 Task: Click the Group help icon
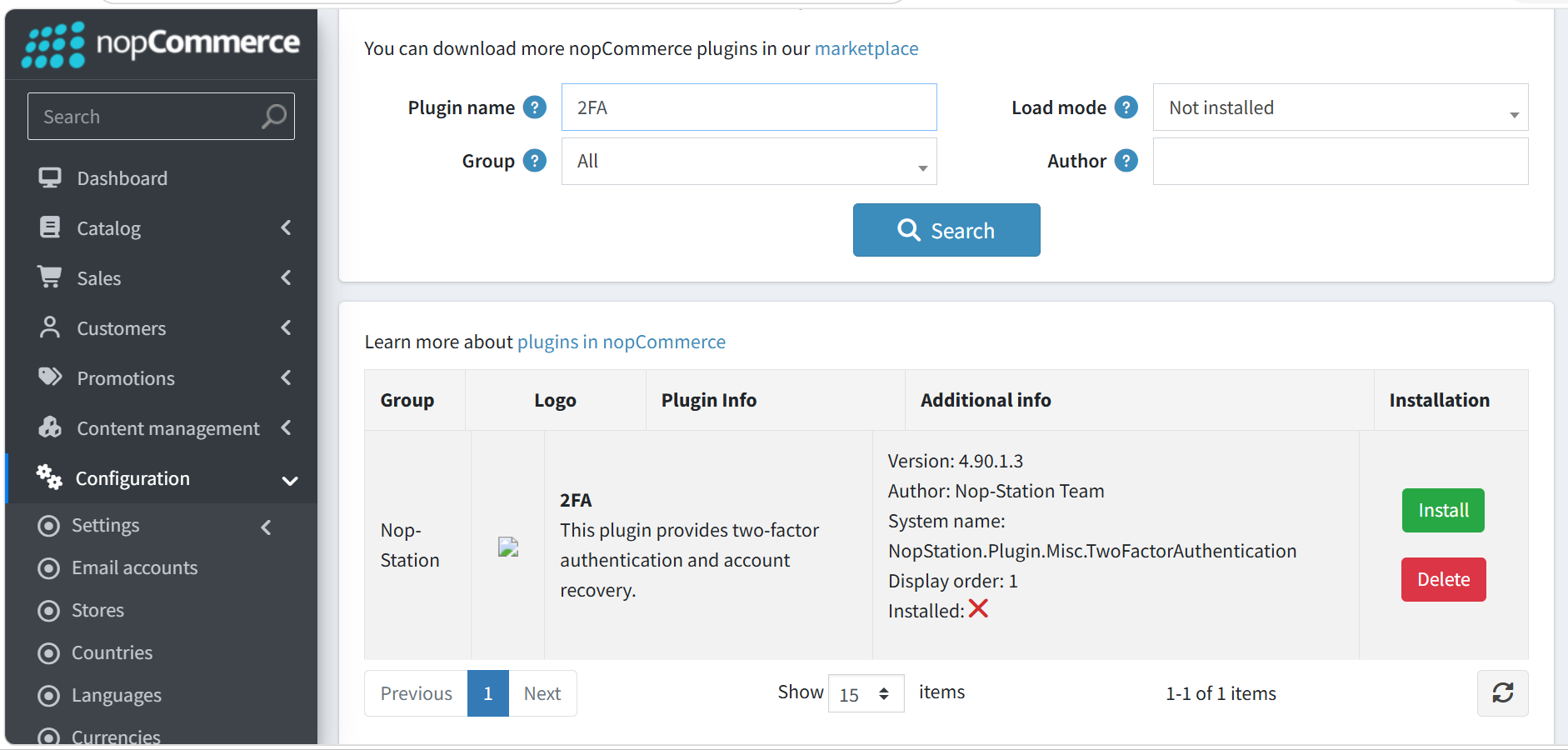pos(535,161)
